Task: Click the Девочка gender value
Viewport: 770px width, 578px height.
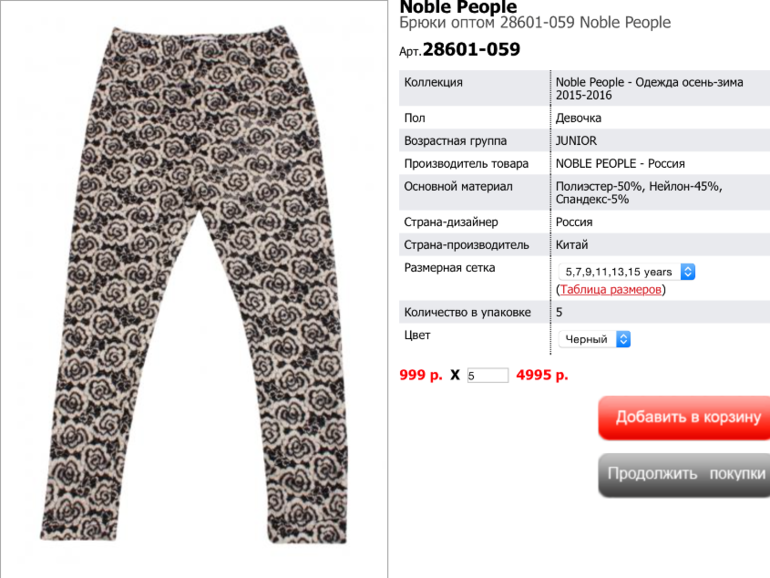Action: coord(578,118)
